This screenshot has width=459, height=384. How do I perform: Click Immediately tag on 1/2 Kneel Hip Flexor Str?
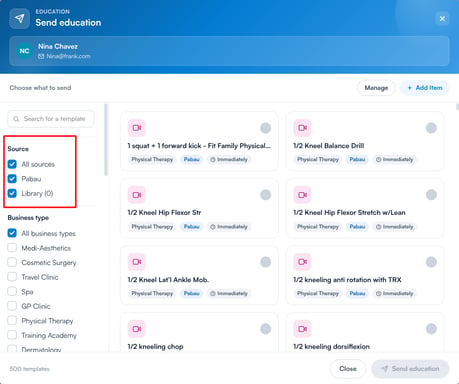click(229, 227)
